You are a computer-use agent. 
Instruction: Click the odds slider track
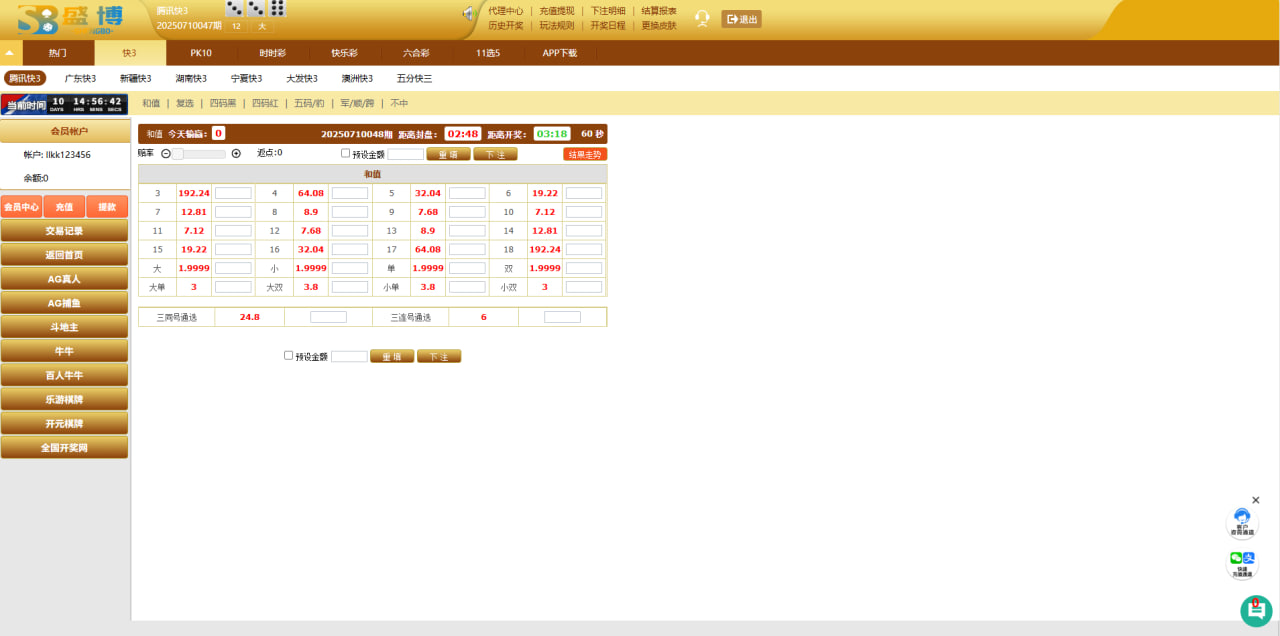tap(200, 154)
